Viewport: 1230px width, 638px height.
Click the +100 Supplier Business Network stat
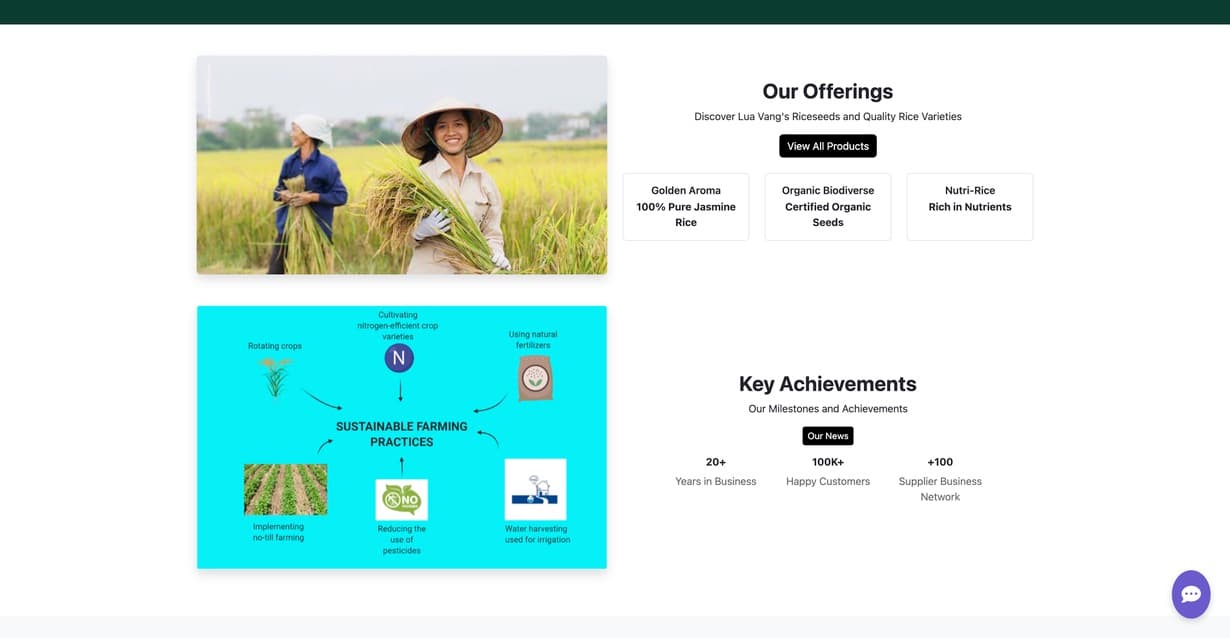pyautogui.click(x=940, y=480)
